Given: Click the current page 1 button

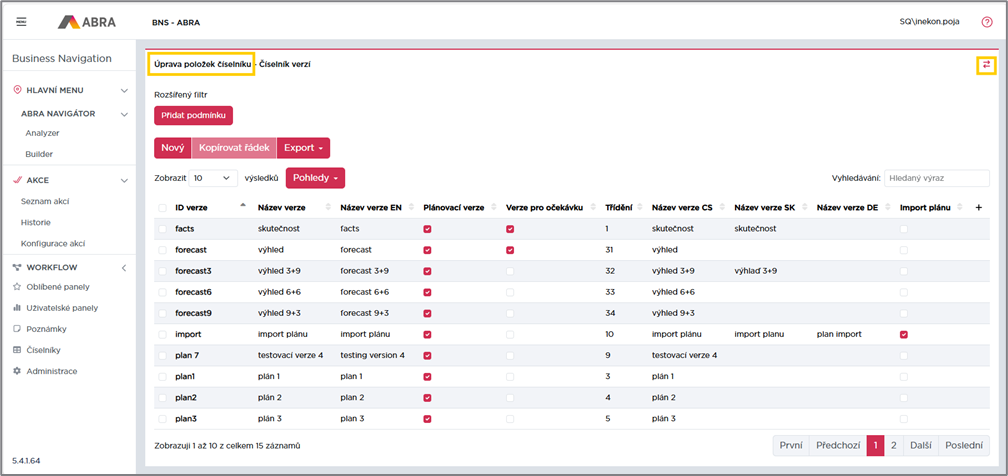Looking at the screenshot, I should (876, 445).
